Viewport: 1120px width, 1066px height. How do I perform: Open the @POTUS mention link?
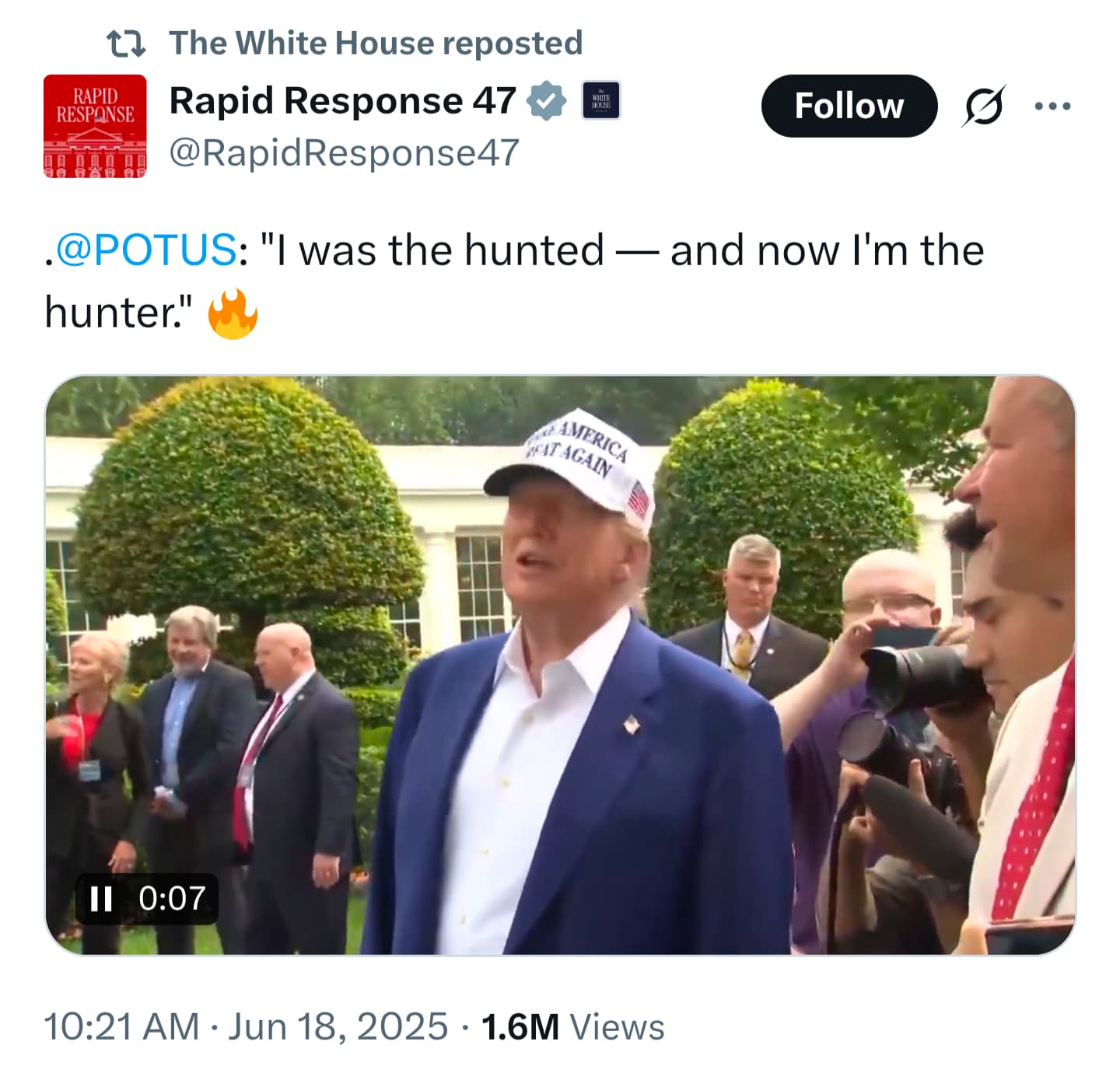pos(145,251)
